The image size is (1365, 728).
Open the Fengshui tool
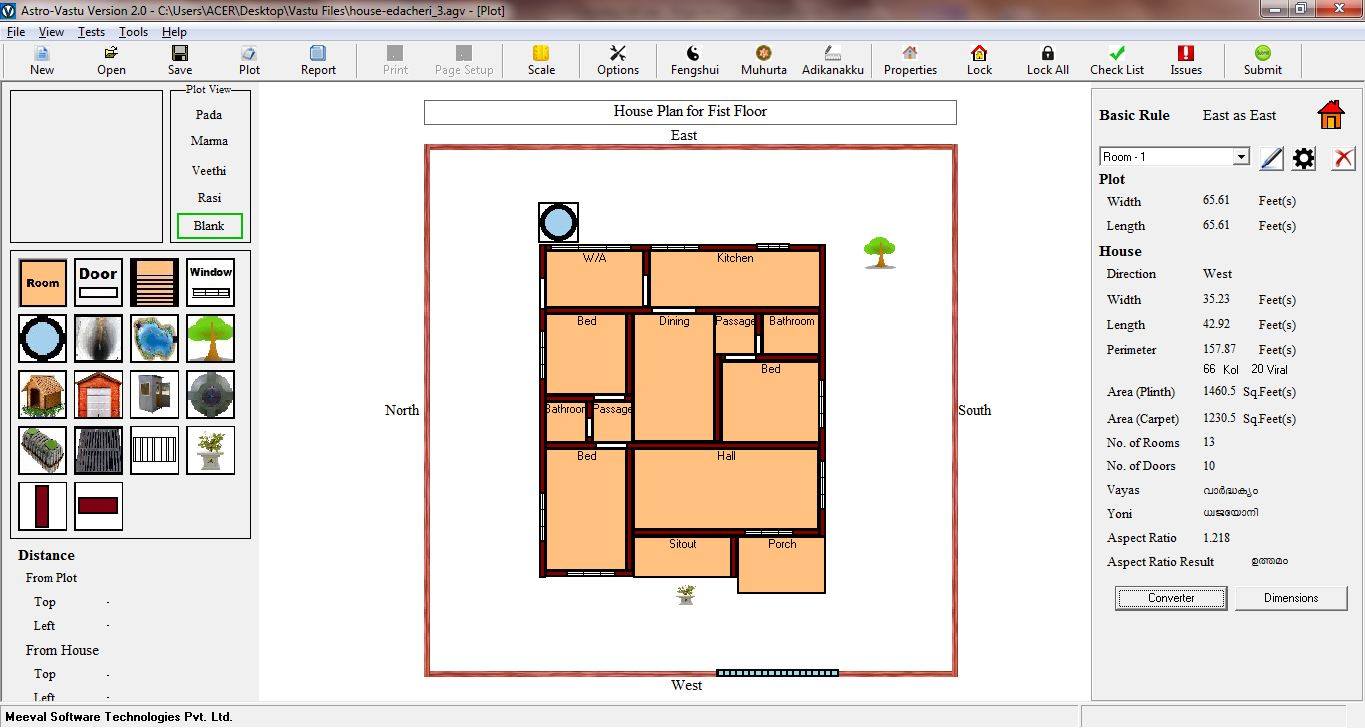coord(694,59)
